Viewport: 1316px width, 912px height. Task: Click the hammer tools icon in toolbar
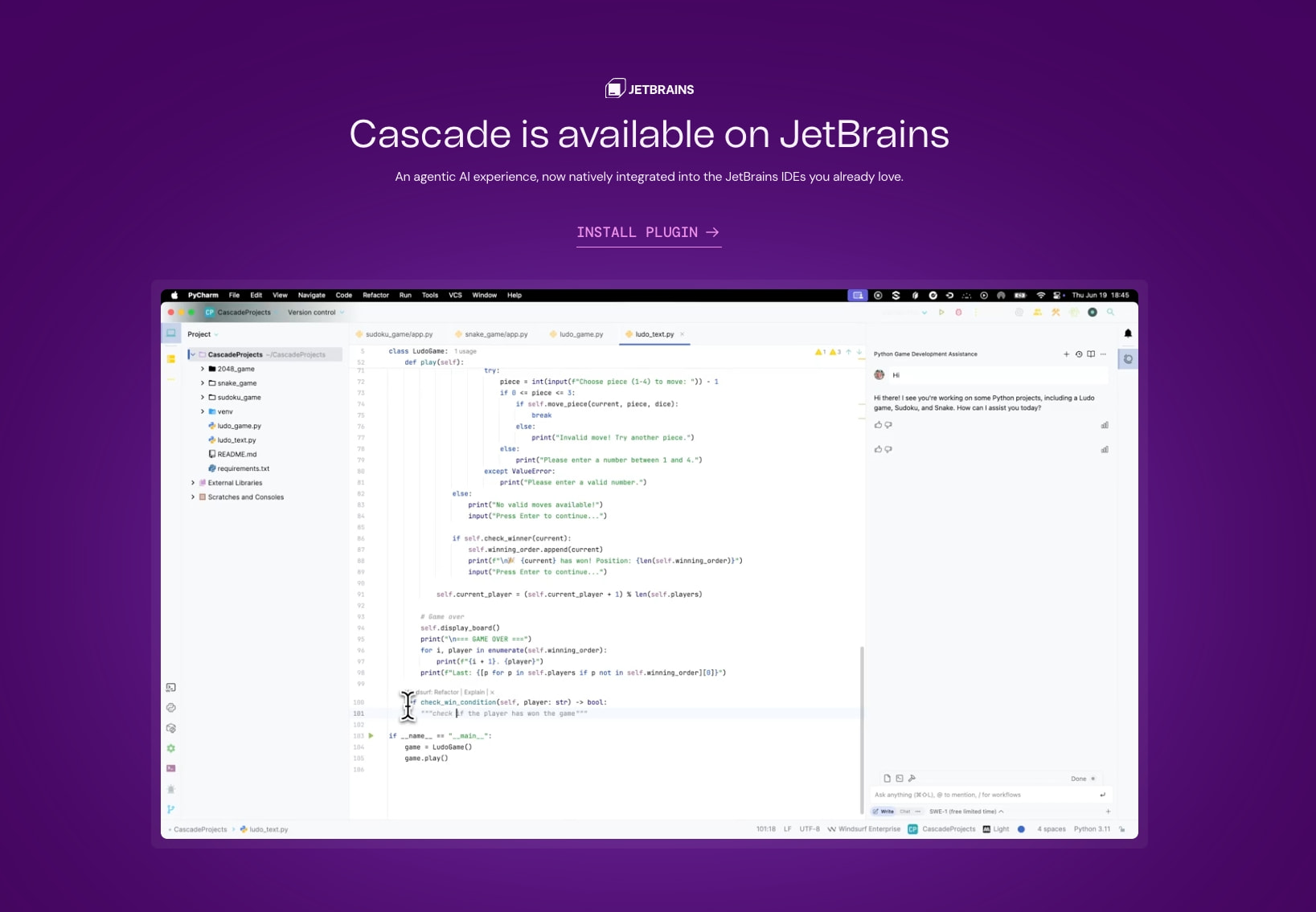(x=1056, y=313)
